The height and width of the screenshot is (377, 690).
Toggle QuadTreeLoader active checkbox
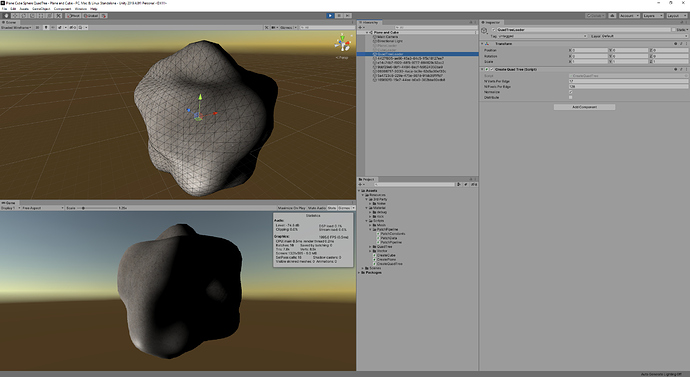point(493,30)
